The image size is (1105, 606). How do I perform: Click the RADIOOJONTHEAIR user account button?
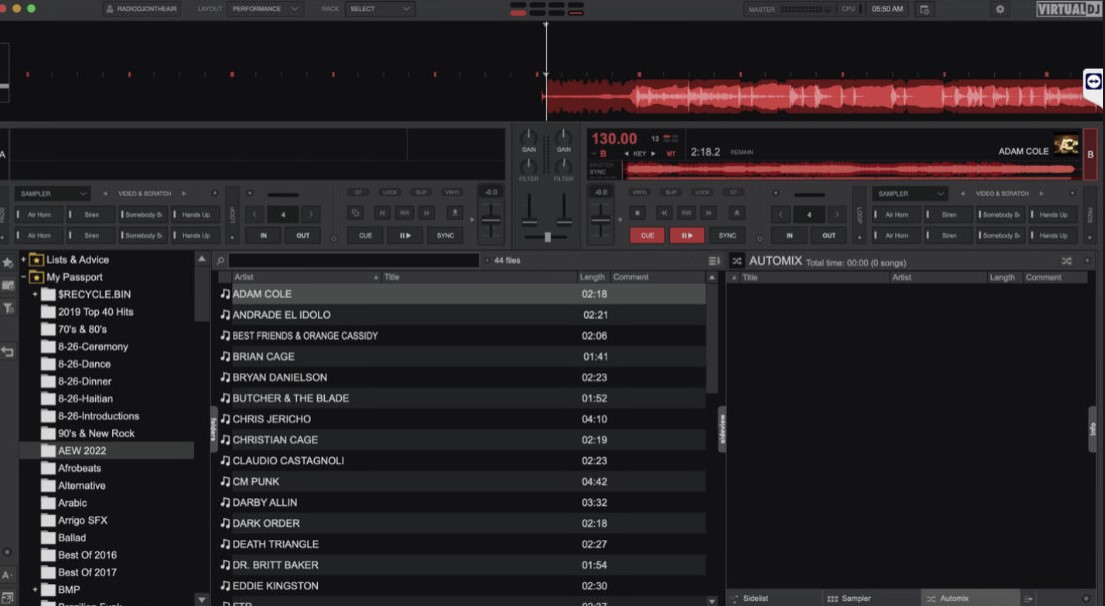click(x=140, y=9)
